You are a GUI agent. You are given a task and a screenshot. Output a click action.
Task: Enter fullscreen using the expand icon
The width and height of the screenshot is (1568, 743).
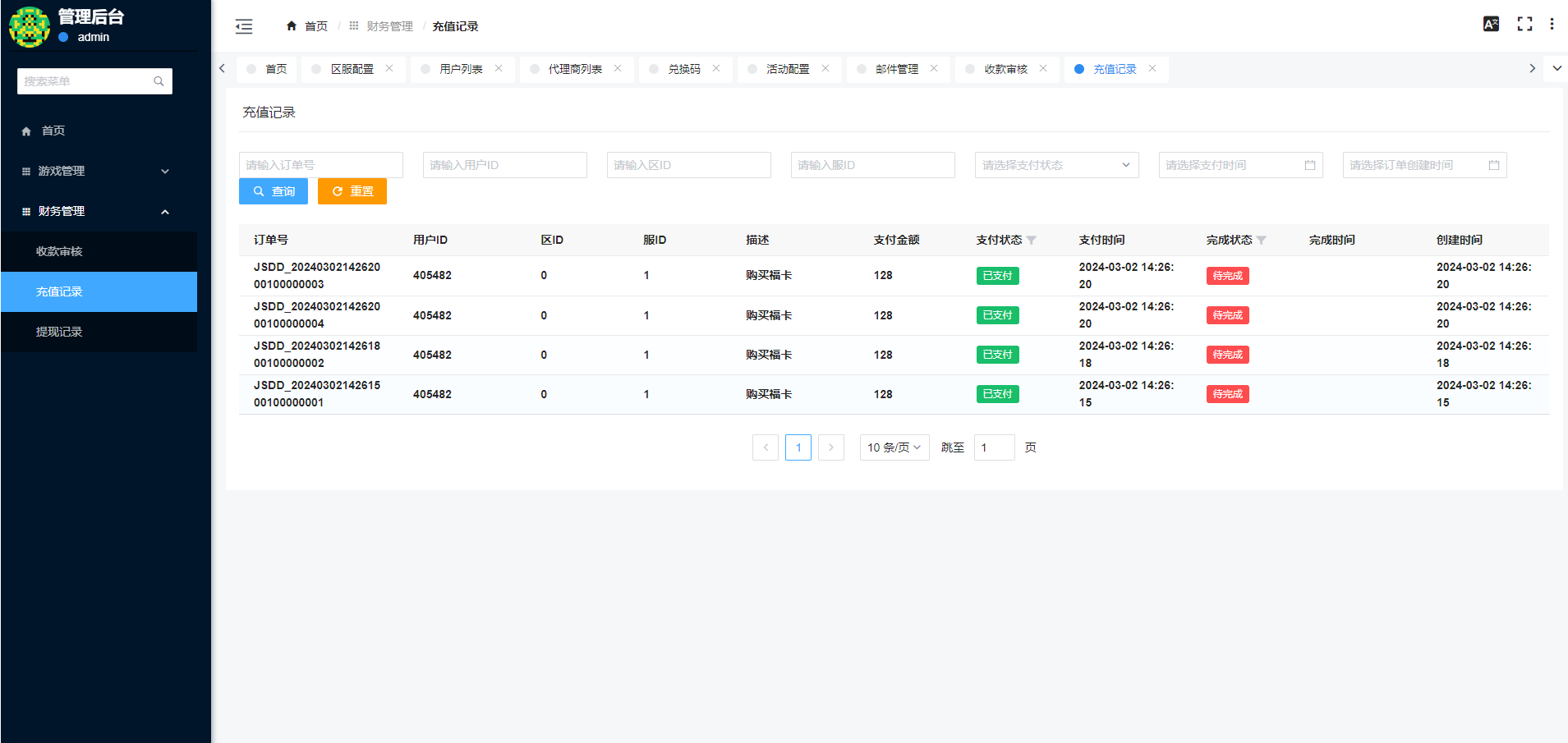pos(1524,23)
